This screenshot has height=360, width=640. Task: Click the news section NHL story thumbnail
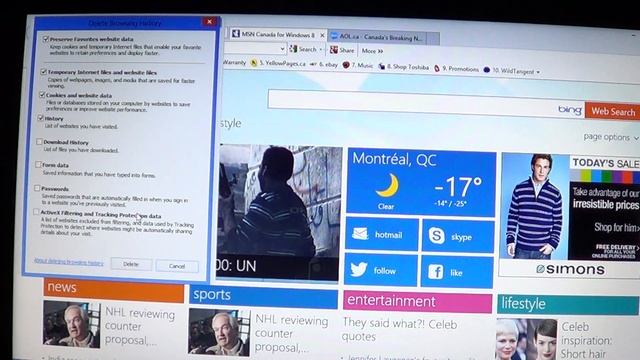[71, 324]
